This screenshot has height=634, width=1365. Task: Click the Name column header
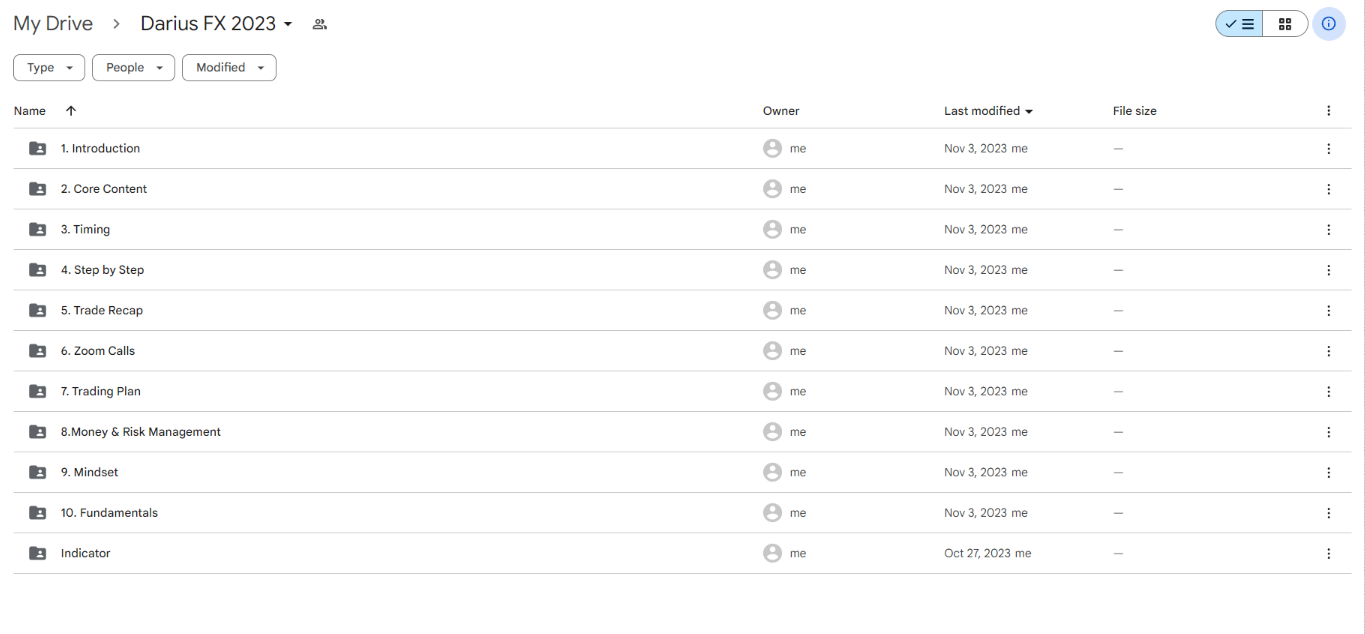(30, 111)
